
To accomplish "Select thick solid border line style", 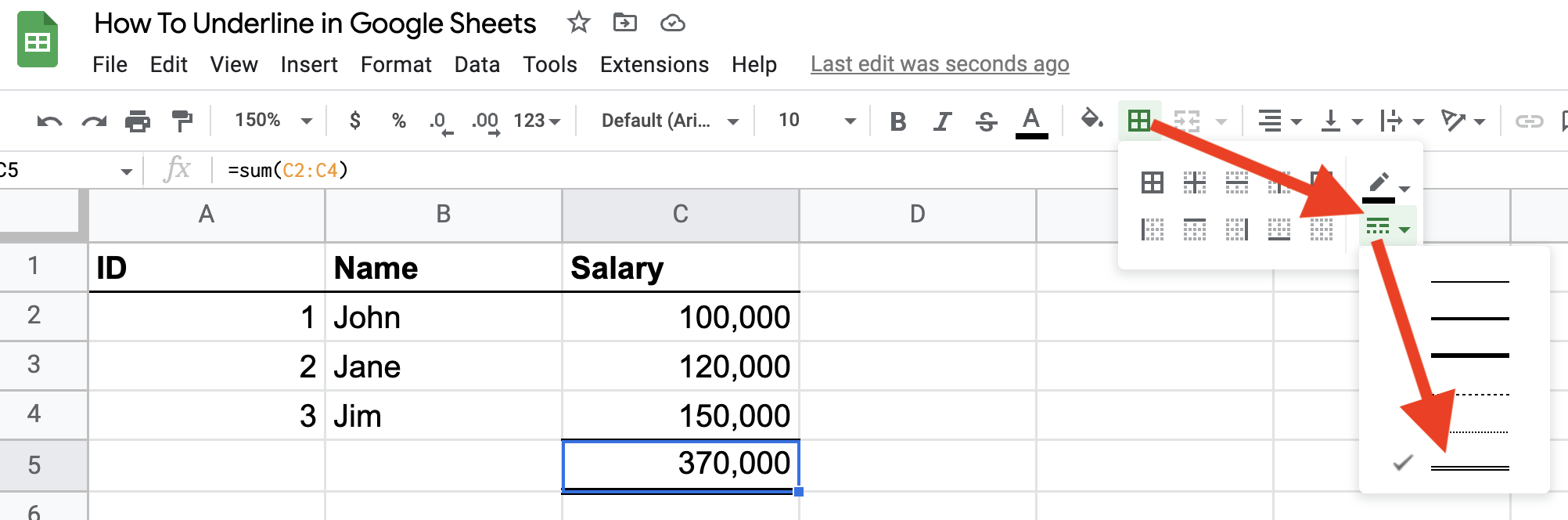I will (x=1469, y=356).
